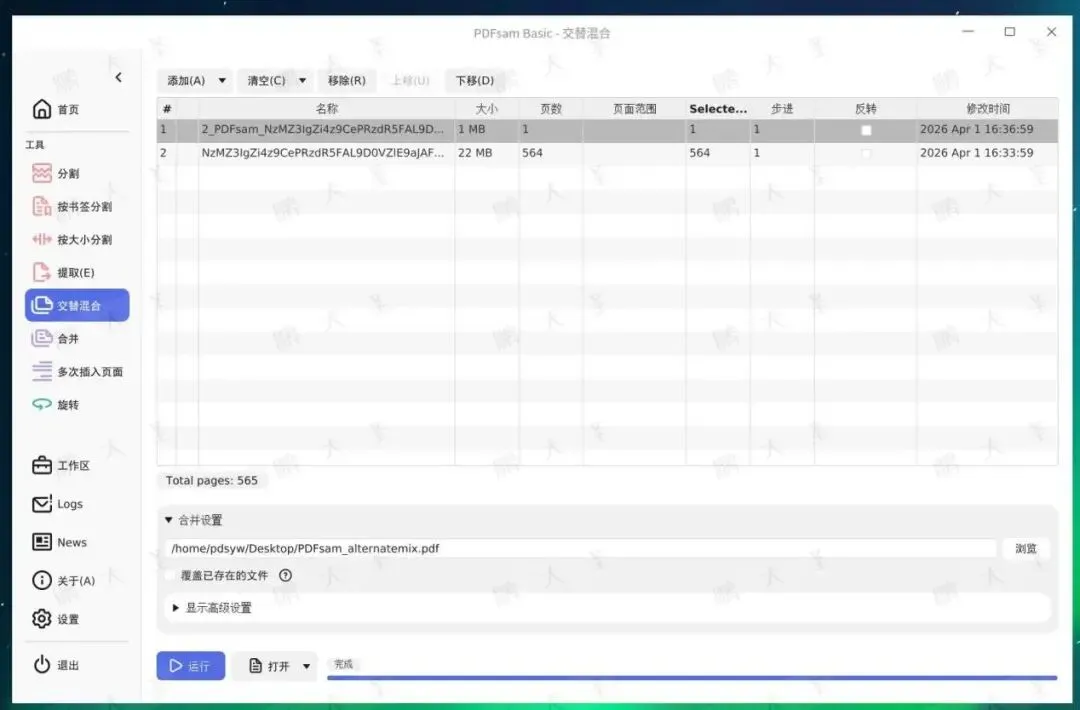Toggle 反转 checkbox in row 1
Viewport: 1080px width, 710px height.
point(866,130)
